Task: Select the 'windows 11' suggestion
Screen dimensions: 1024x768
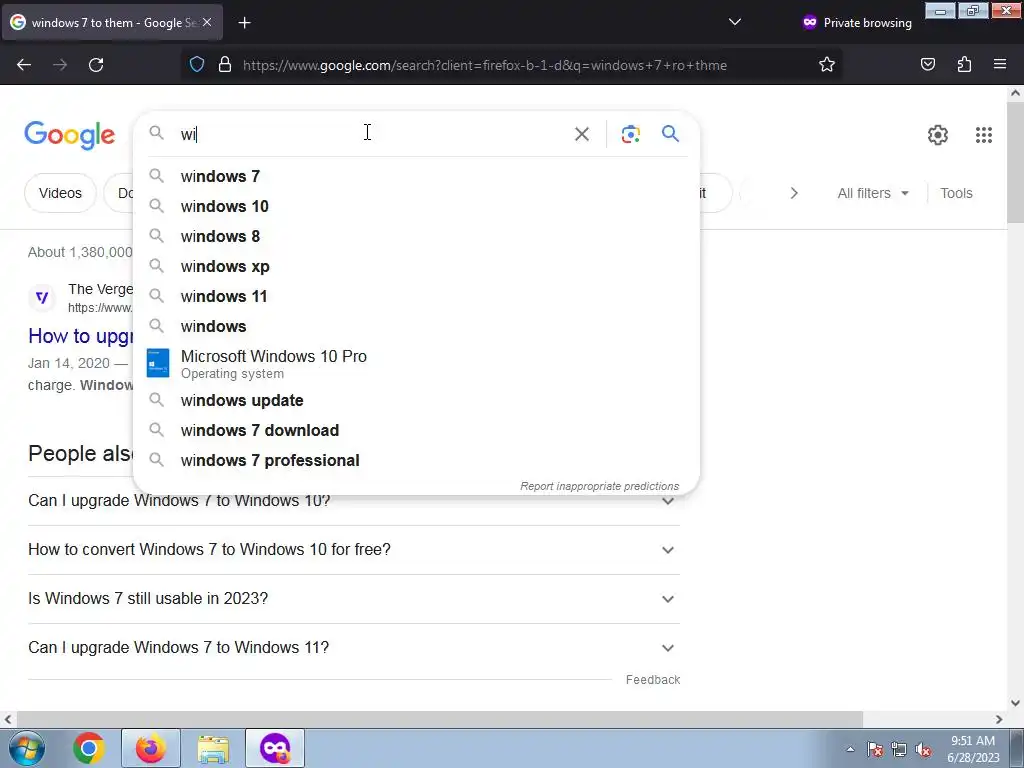Action: tap(416, 296)
